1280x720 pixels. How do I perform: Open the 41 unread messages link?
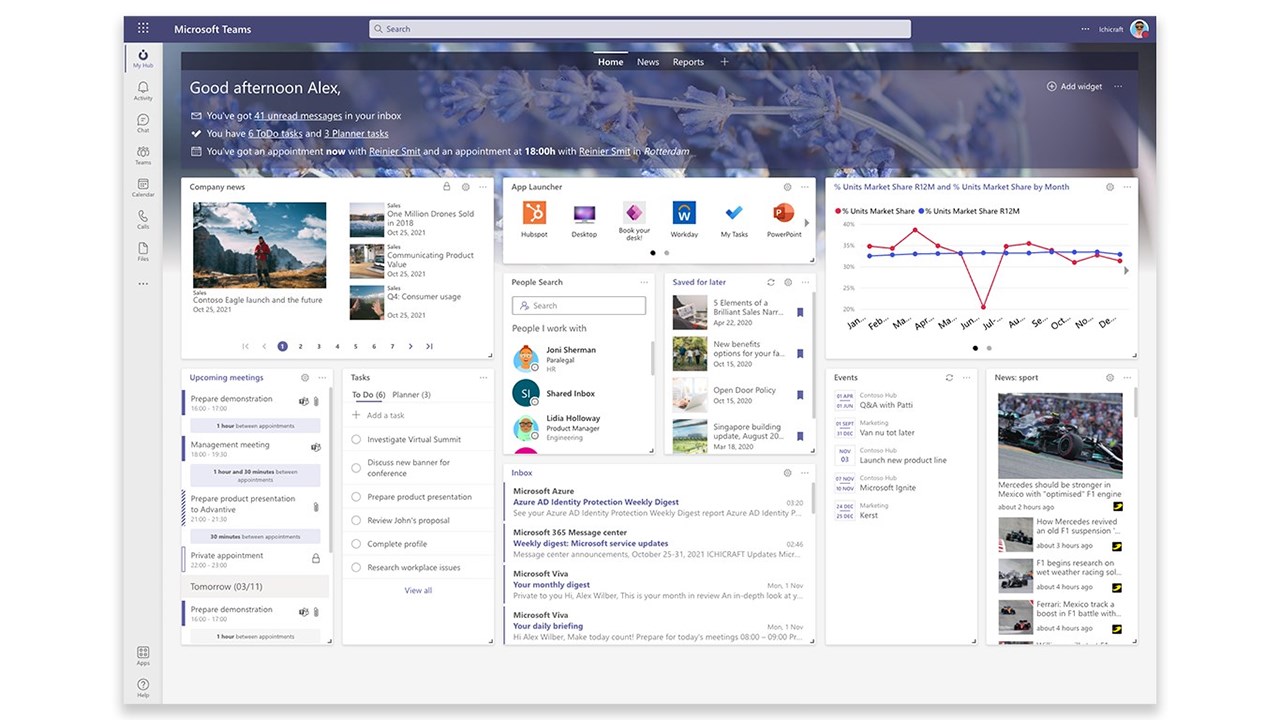tap(298, 116)
